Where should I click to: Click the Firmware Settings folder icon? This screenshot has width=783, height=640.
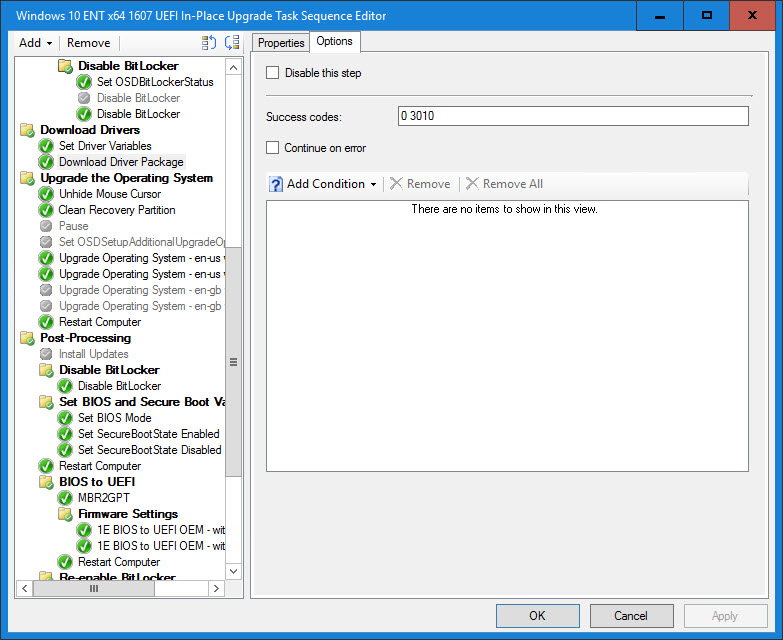pos(65,514)
